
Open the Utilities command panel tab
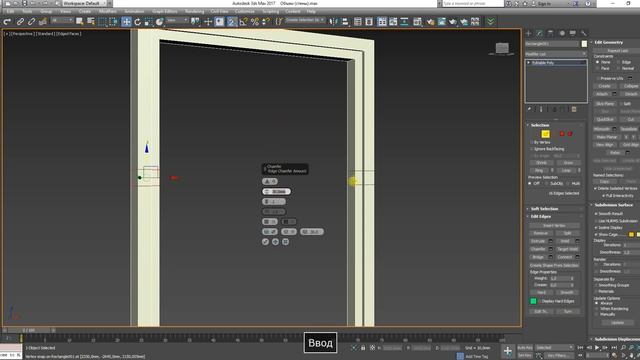(584, 33)
